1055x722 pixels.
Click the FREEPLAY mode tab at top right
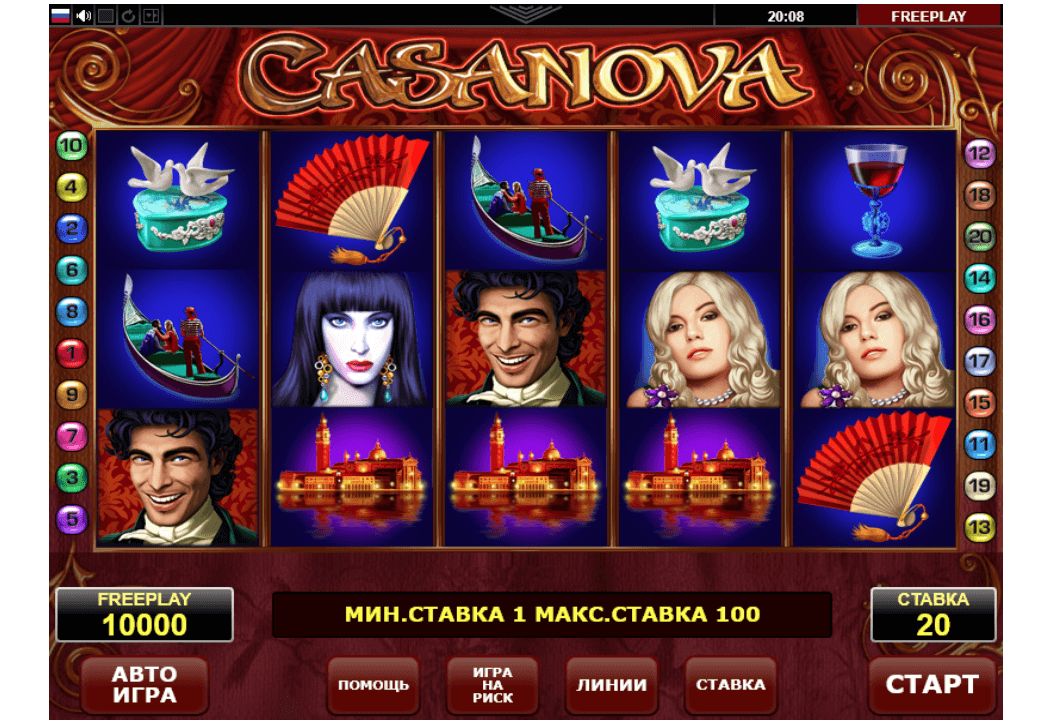[x=929, y=15]
